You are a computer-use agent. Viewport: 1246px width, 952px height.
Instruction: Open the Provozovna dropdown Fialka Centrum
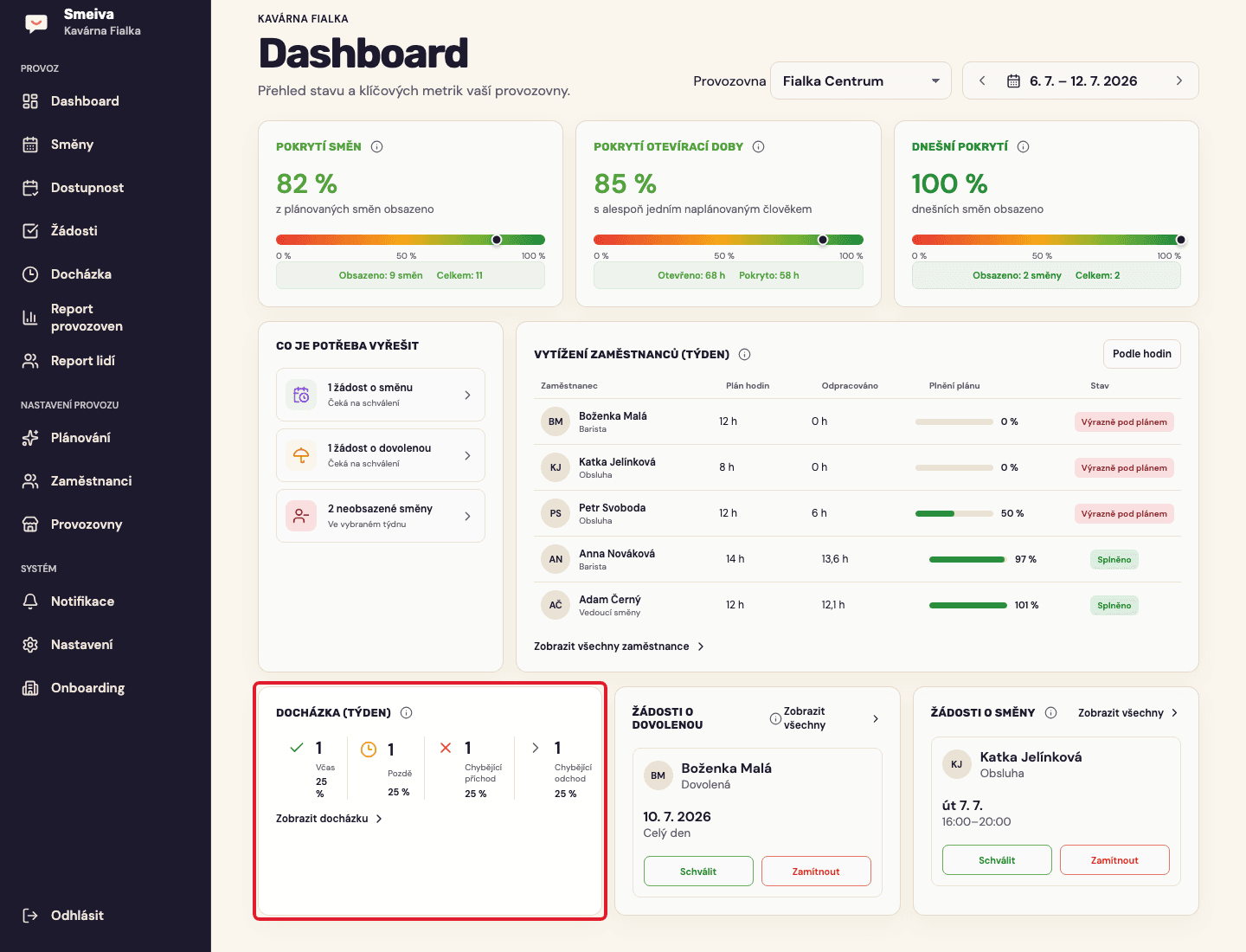coord(861,81)
